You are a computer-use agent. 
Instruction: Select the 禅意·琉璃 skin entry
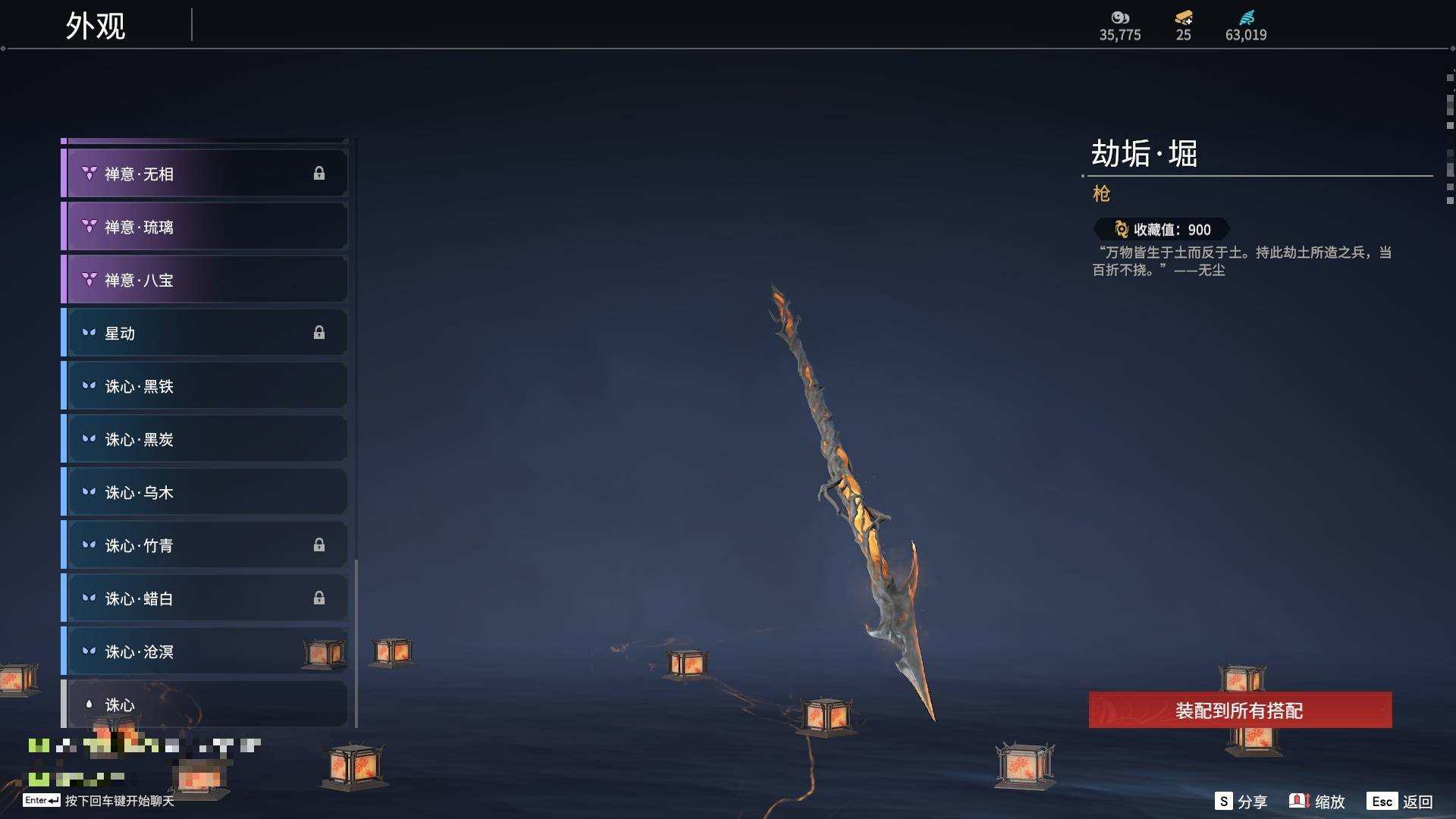205,227
